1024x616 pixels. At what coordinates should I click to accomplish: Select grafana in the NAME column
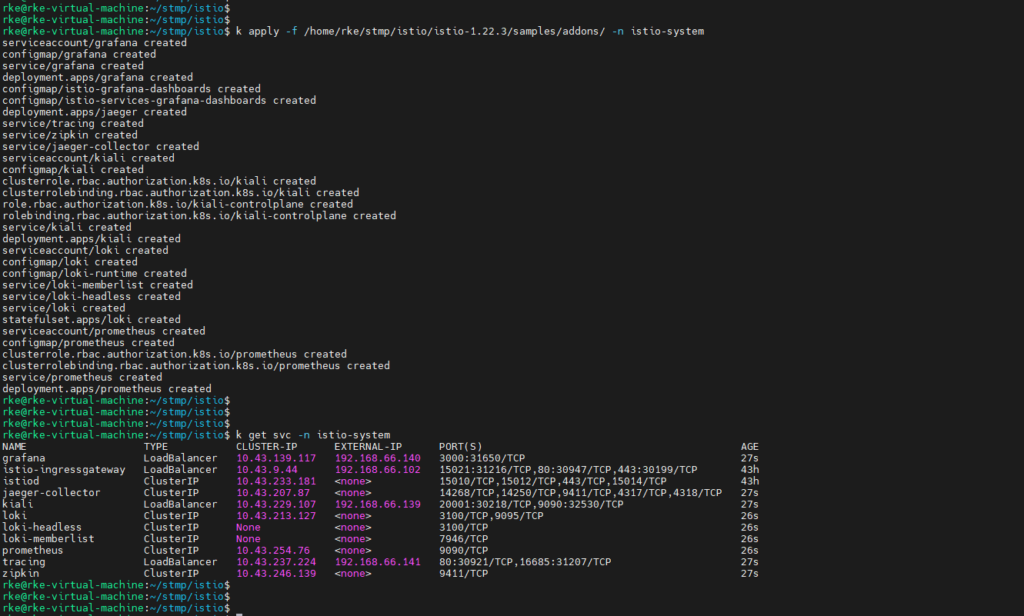(x=24, y=459)
